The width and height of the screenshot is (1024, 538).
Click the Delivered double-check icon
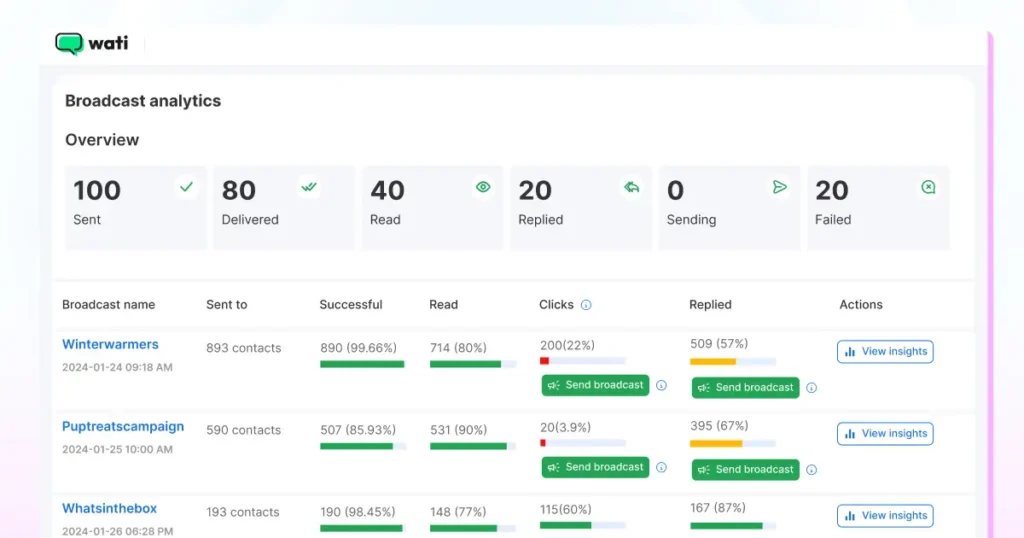pyautogui.click(x=309, y=187)
